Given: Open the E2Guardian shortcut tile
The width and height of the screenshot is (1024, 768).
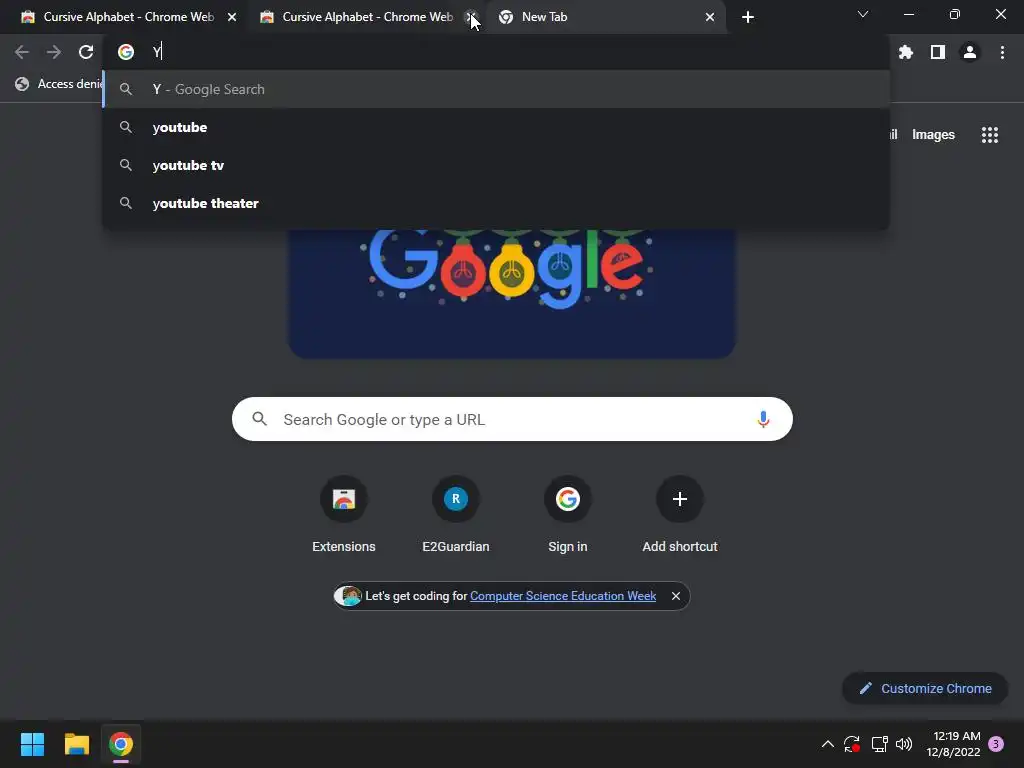Looking at the screenshot, I should [456, 516].
